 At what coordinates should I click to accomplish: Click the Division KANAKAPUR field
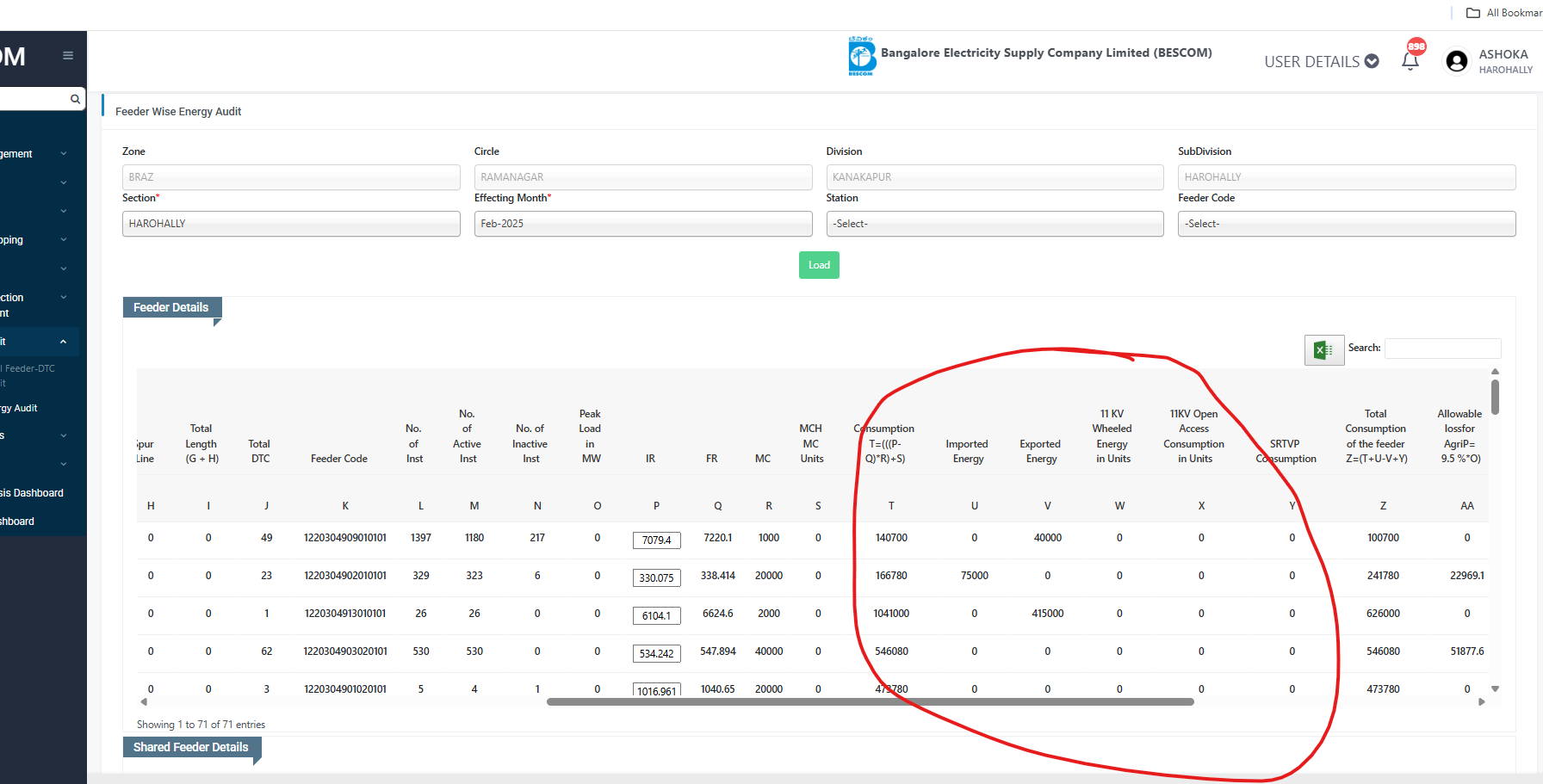tap(995, 177)
